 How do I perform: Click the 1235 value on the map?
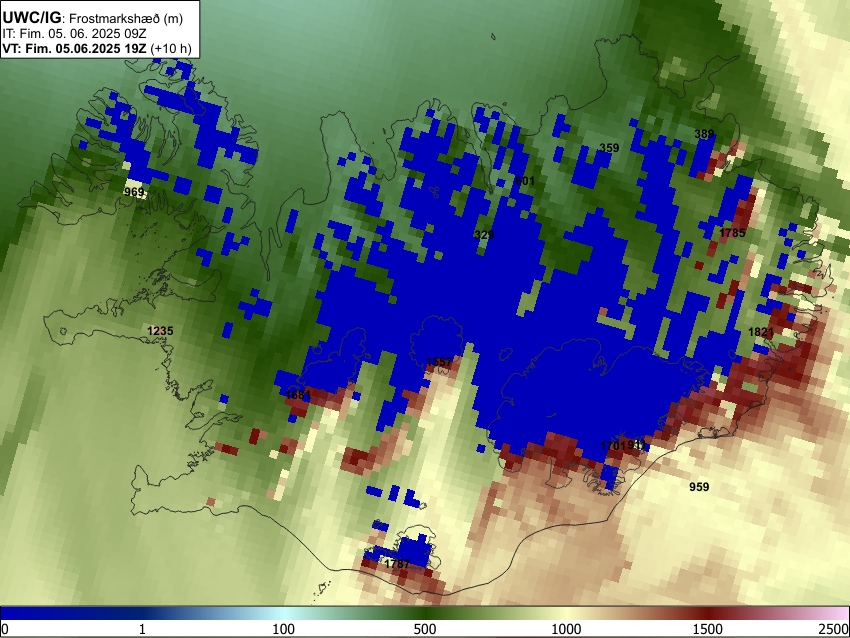(x=160, y=331)
